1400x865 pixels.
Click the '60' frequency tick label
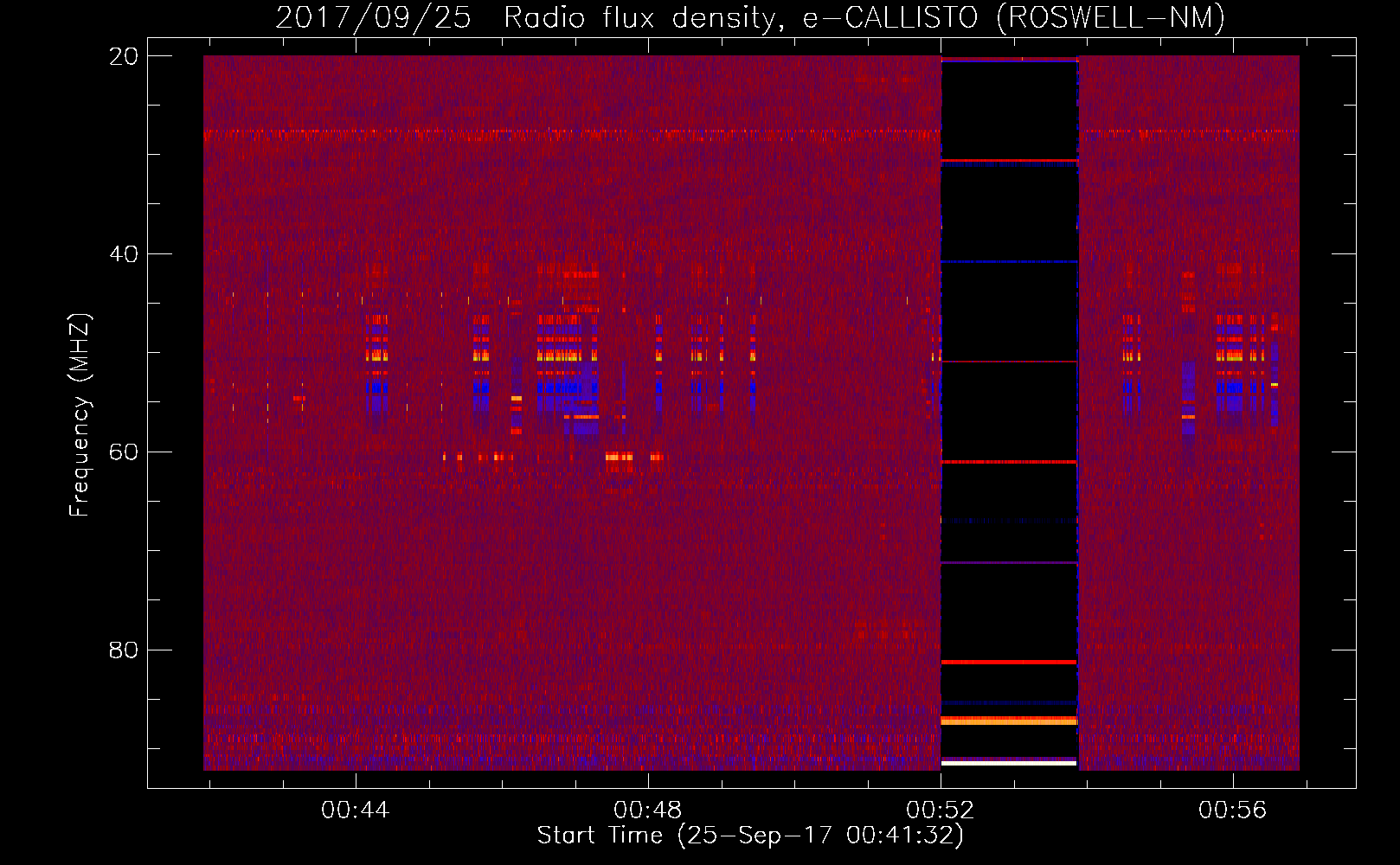point(124,452)
